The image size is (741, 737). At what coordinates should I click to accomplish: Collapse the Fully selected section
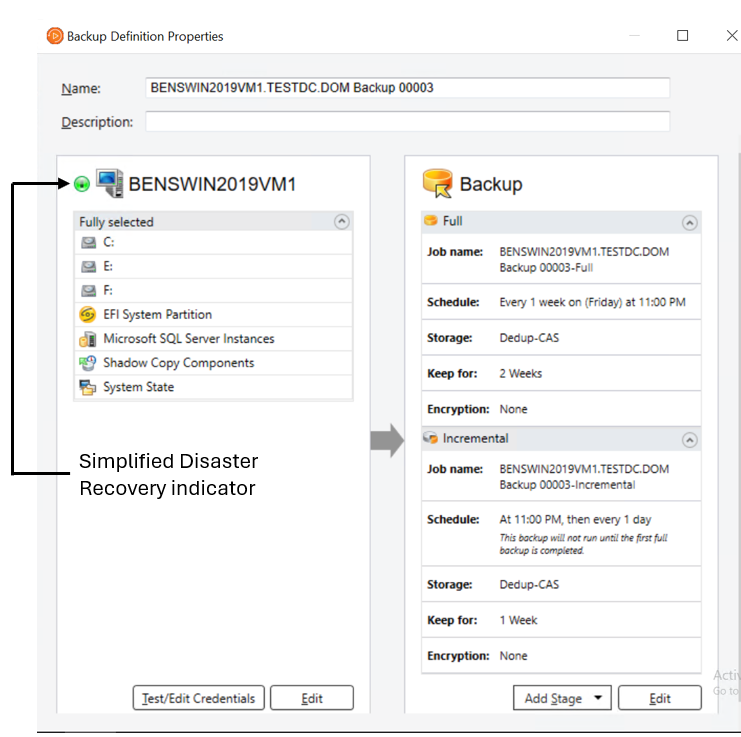[x=342, y=222]
